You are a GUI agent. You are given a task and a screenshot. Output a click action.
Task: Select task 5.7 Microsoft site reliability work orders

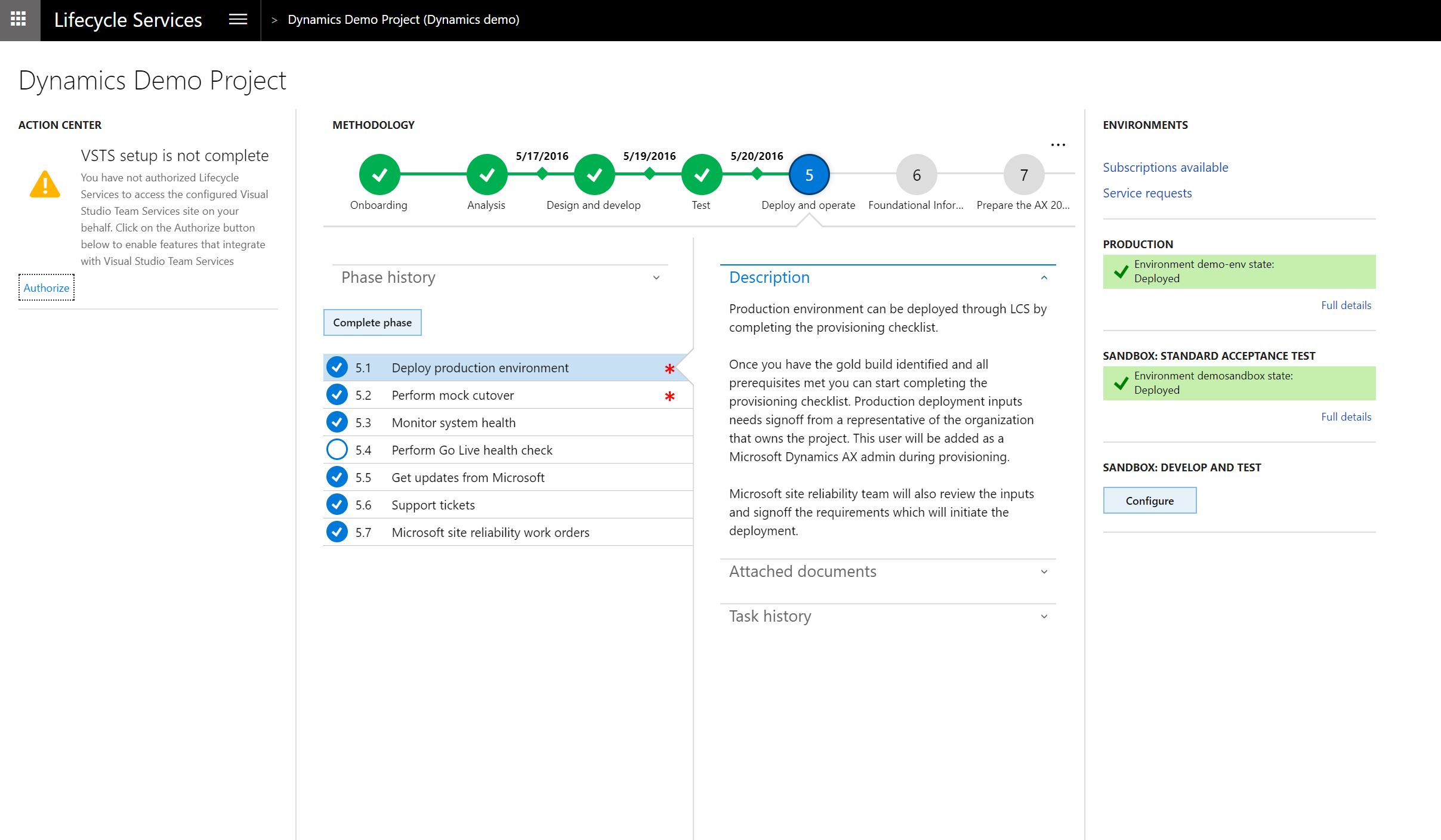click(490, 533)
